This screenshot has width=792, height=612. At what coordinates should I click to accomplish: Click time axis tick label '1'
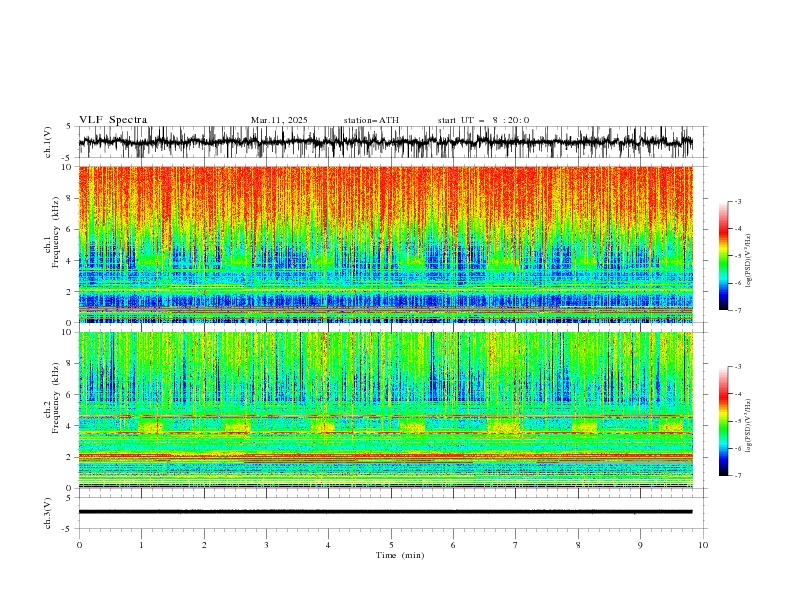[x=141, y=545]
